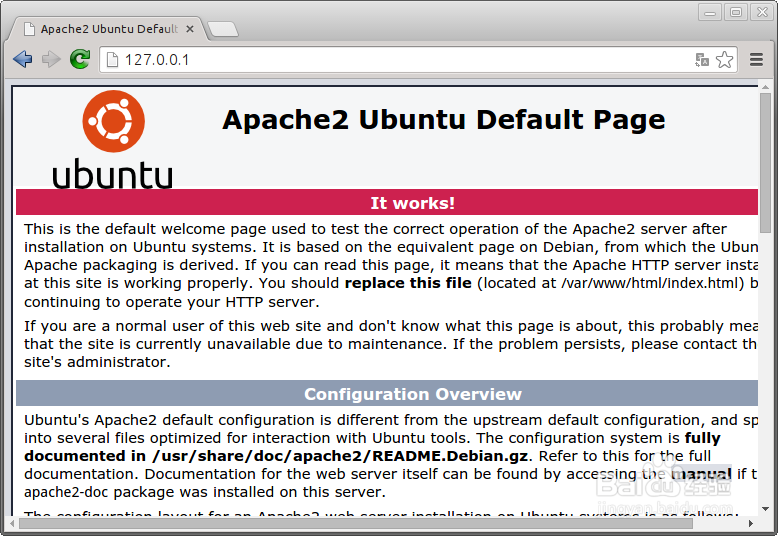Click the 'Configuration Overview' section header
Screen dimensions: 778x536
point(387,394)
